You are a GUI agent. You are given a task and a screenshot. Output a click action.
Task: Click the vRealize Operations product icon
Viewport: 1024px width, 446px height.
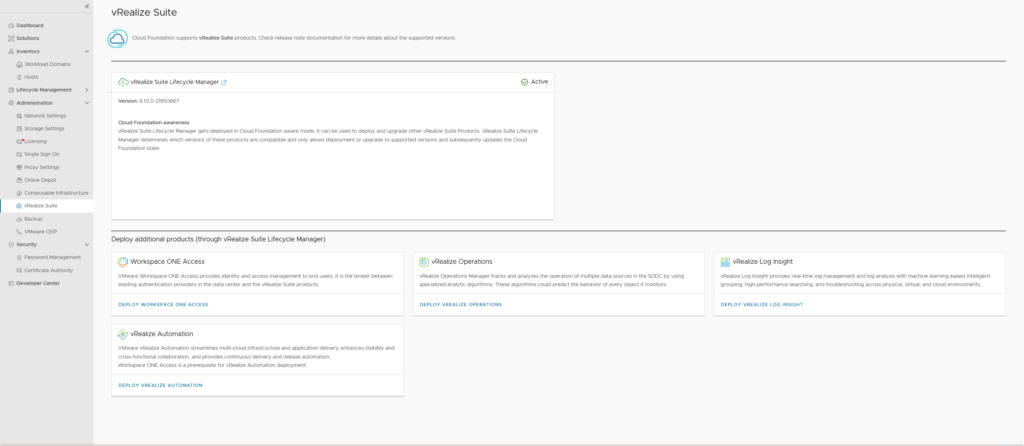424,262
